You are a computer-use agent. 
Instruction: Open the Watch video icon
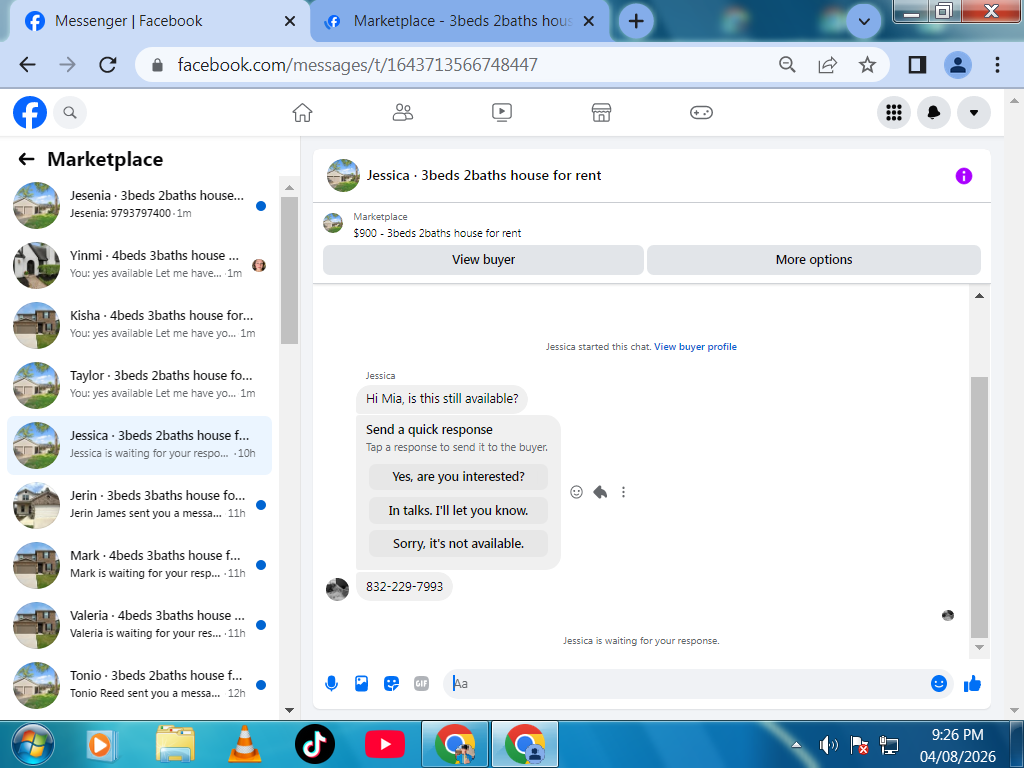pyautogui.click(x=502, y=112)
